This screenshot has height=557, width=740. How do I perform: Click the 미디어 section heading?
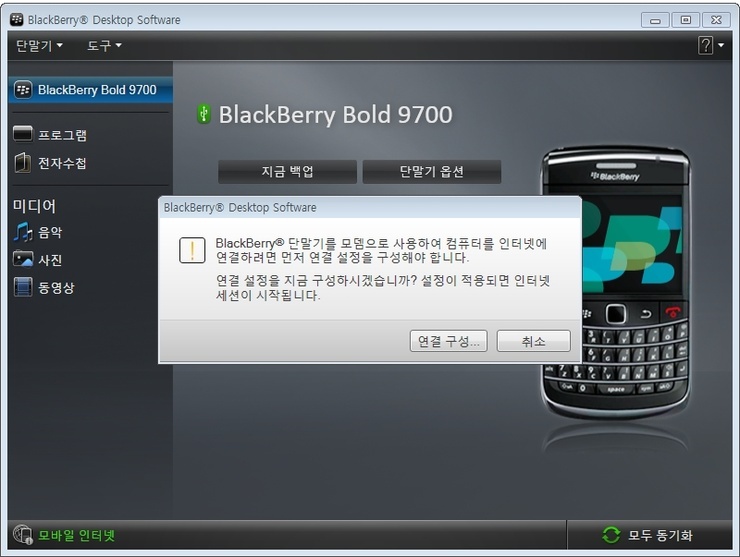34,206
